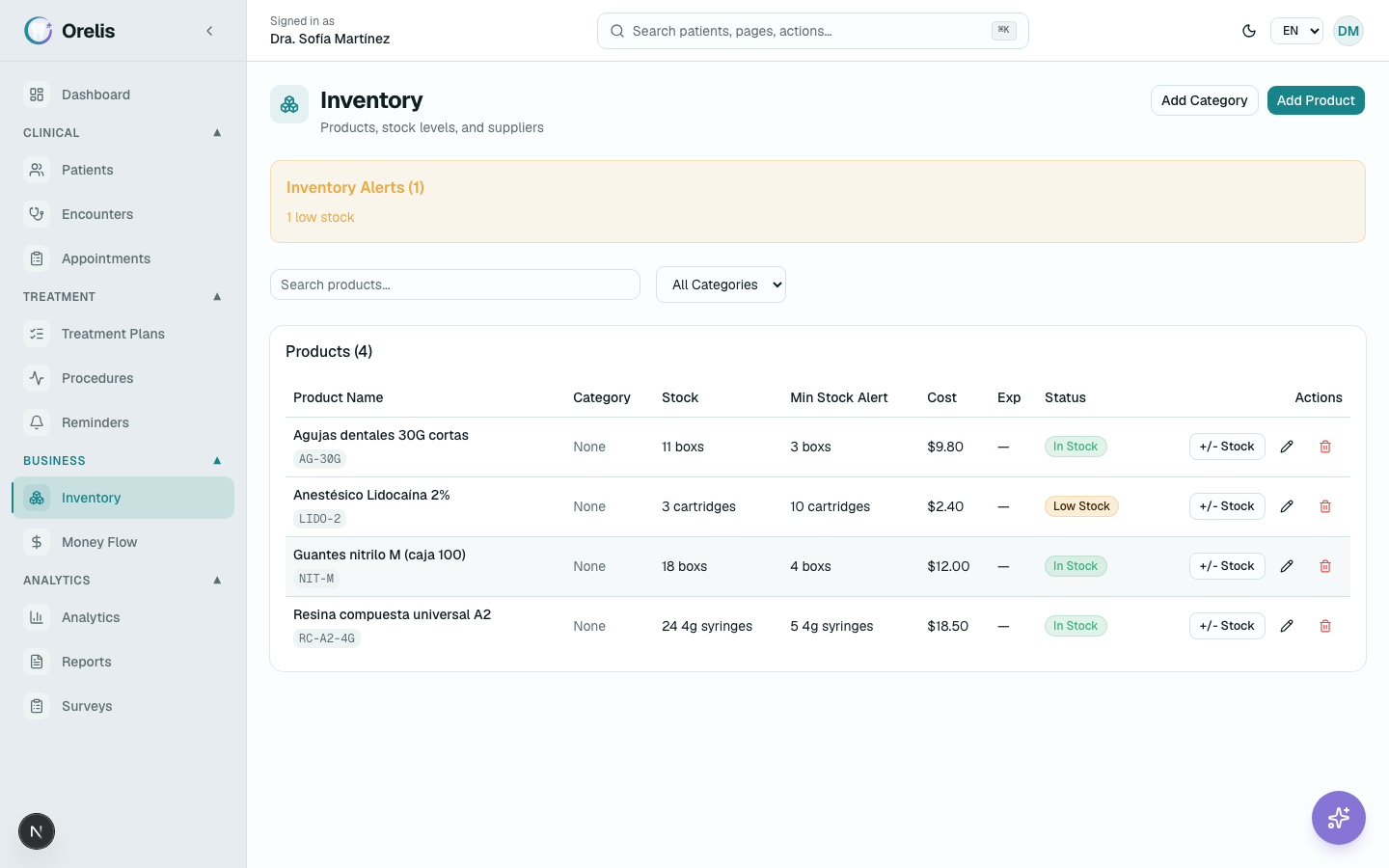Delete Guantes nitrilo M product
The width and height of the screenshot is (1389, 868).
click(x=1325, y=566)
